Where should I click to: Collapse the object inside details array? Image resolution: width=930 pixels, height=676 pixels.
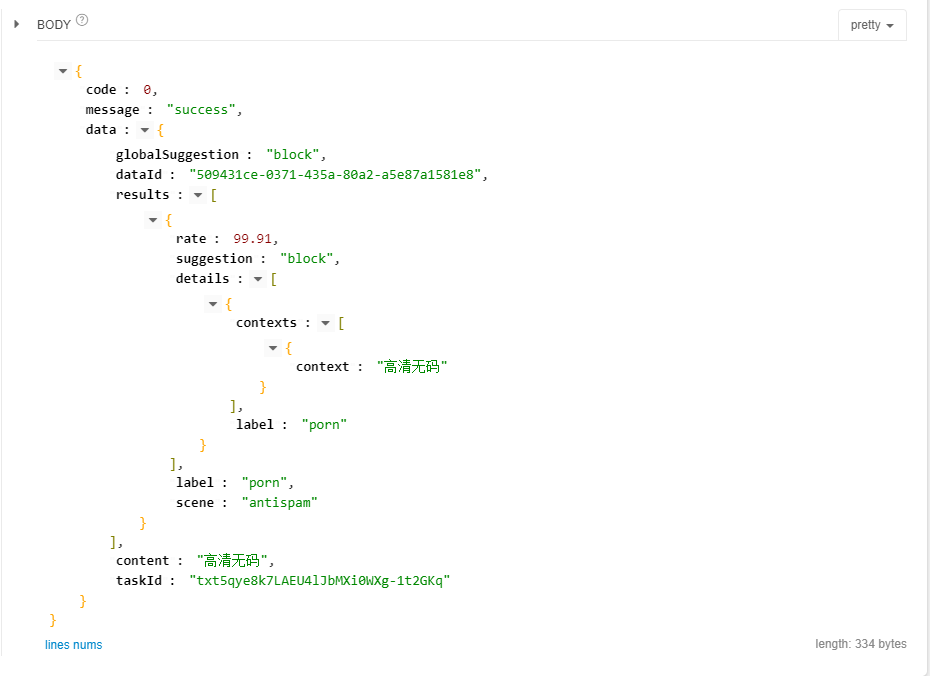click(x=213, y=304)
